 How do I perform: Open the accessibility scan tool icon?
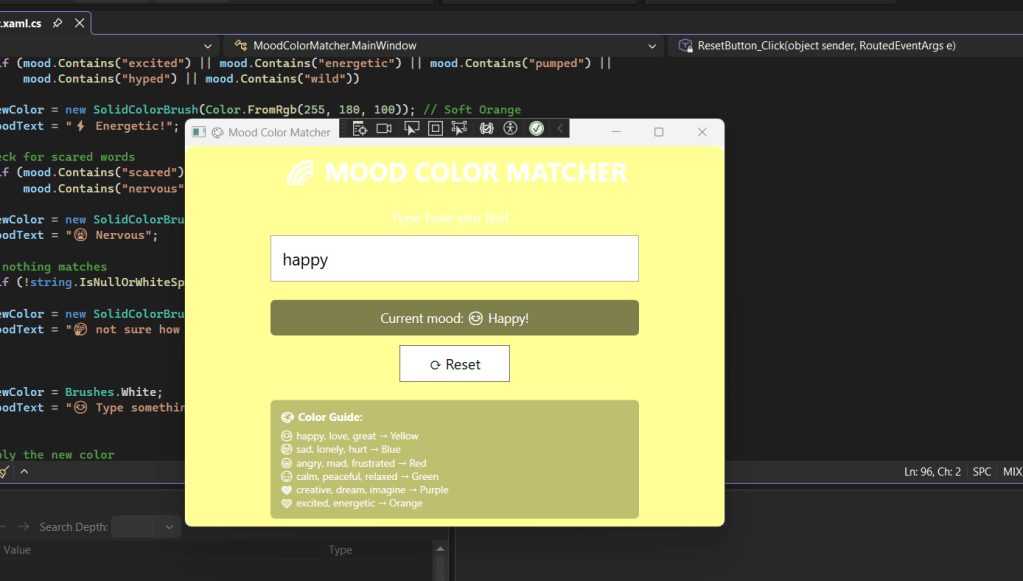511,129
